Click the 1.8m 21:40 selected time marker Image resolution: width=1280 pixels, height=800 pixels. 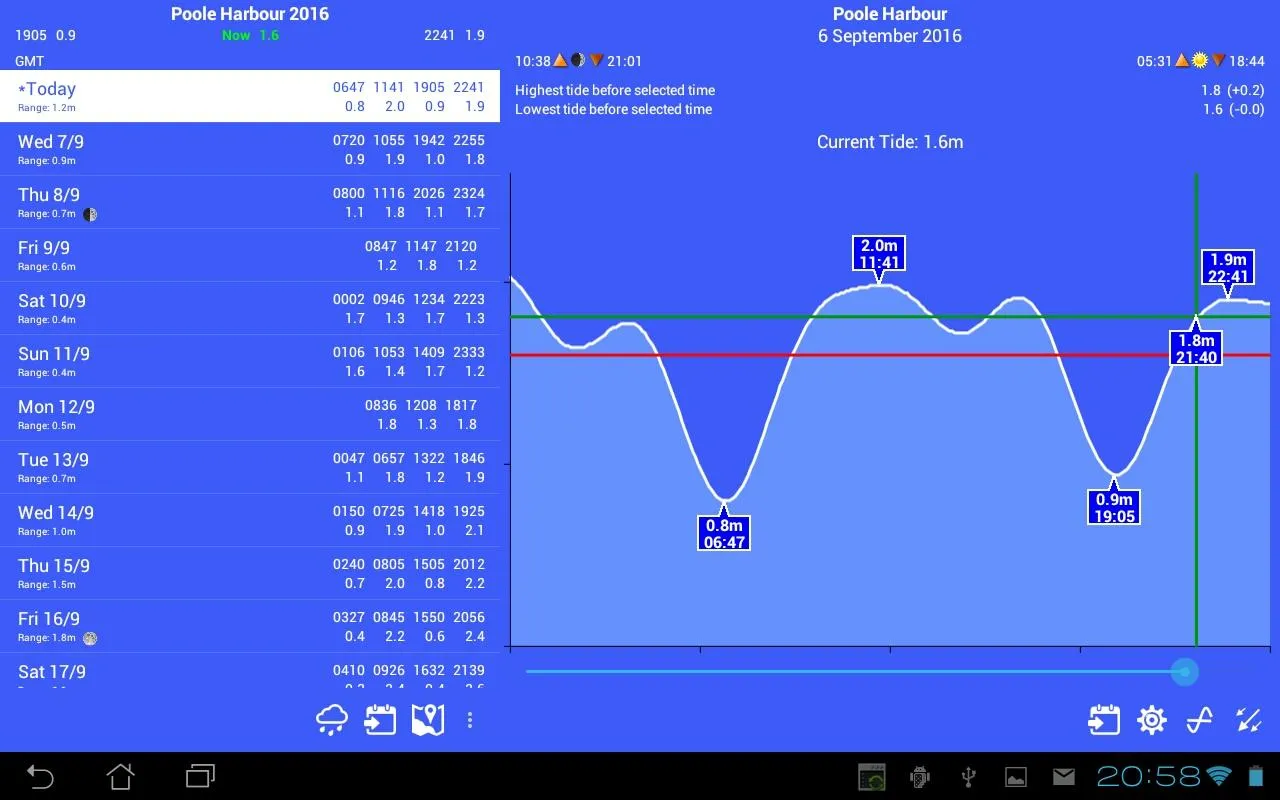point(1196,348)
